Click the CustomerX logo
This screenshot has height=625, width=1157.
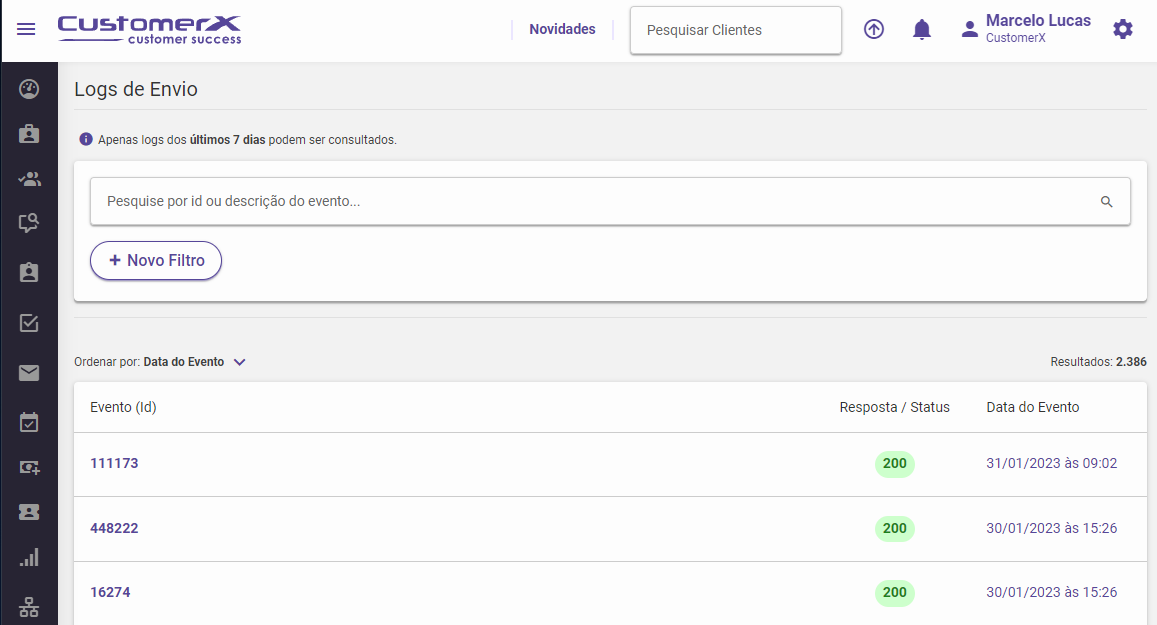coord(150,30)
